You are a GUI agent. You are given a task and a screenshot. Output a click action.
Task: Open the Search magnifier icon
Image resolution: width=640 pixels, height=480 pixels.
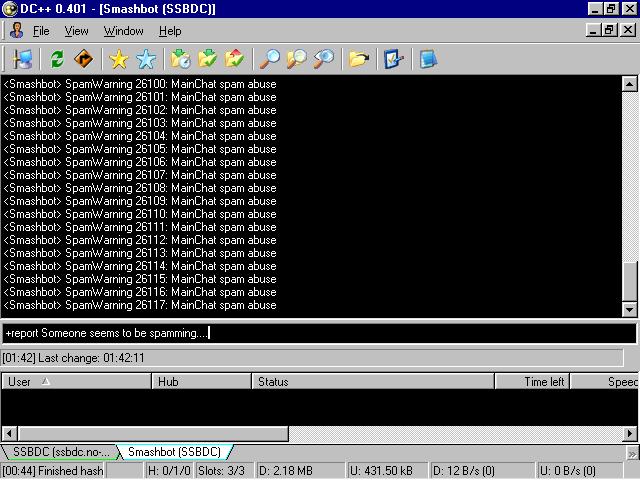(270, 60)
